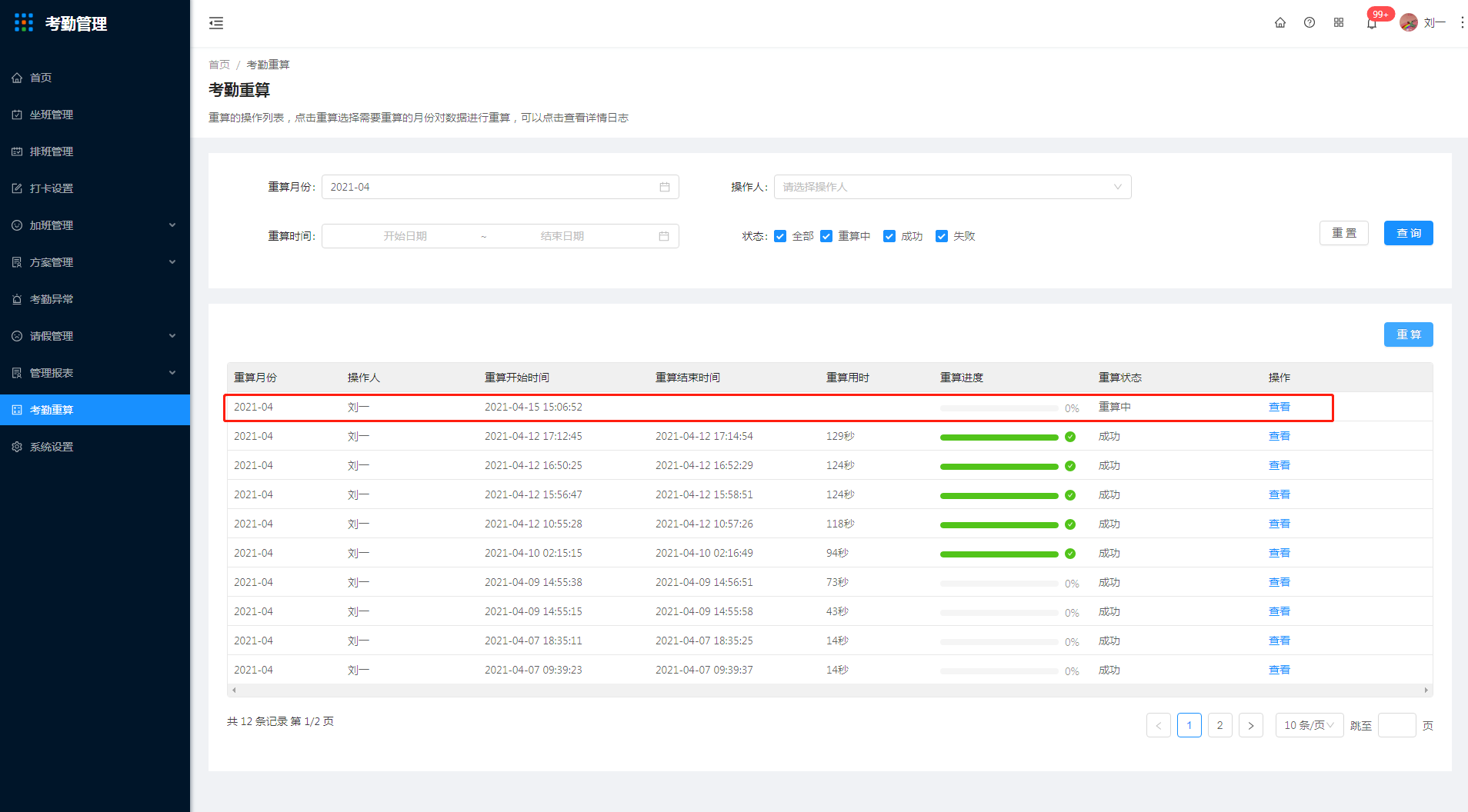This screenshot has height=812, width=1468.
Task: Open the calendar icon in 重算月份 field
Action: 665,187
